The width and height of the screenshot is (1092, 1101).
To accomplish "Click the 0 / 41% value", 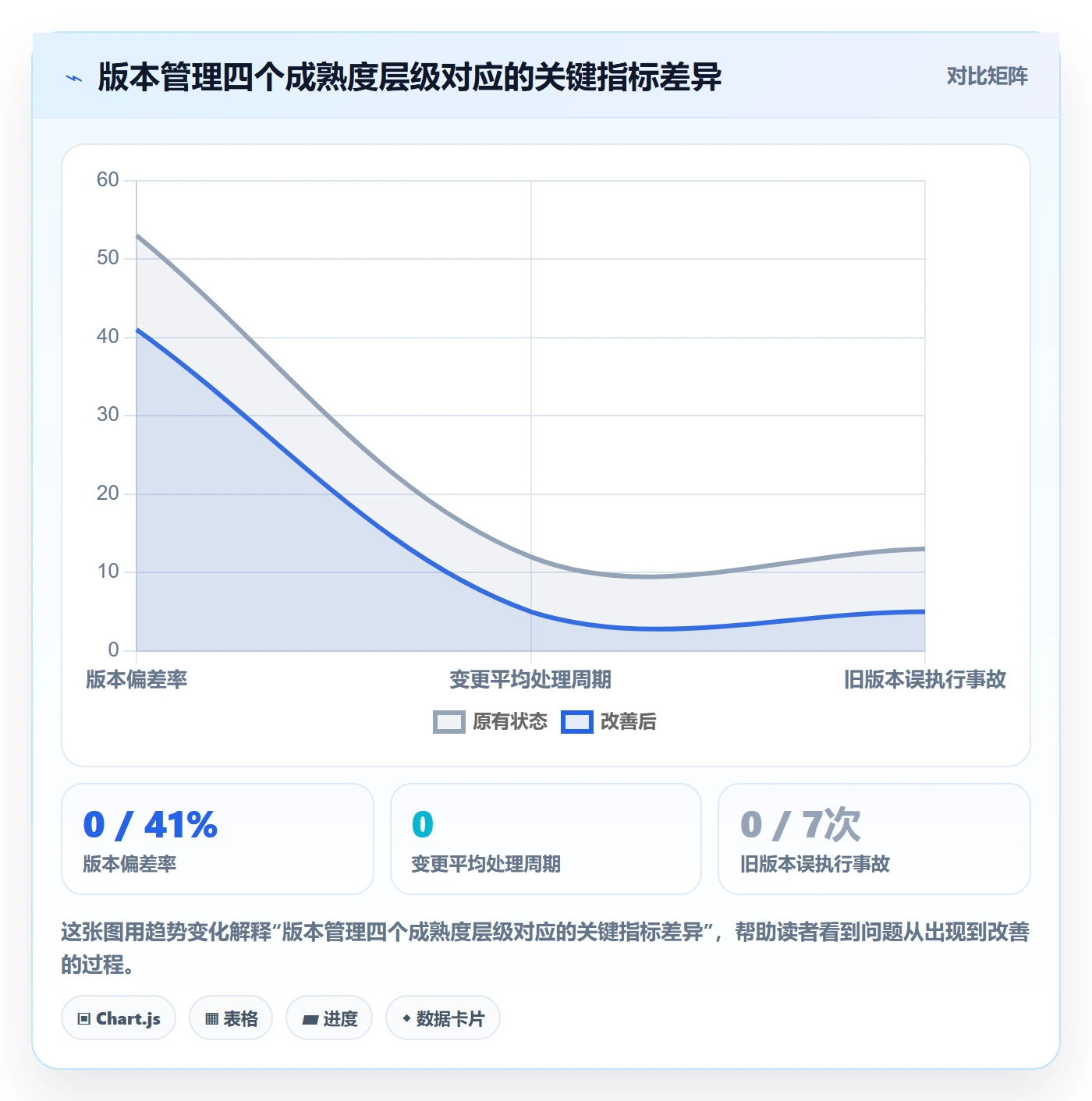I will coord(151,825).
